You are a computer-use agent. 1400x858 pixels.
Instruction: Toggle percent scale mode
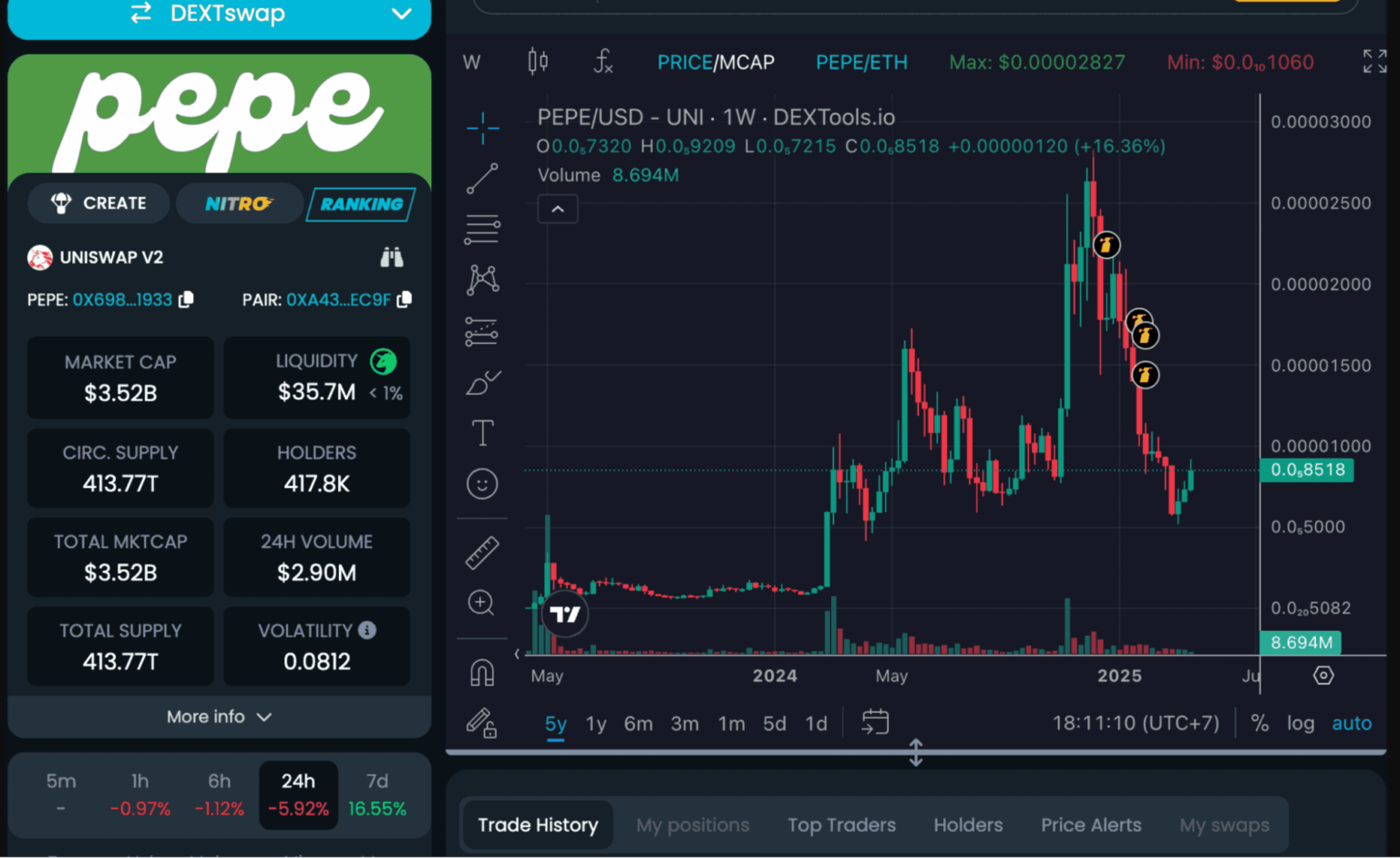(x=1260, y=723)
